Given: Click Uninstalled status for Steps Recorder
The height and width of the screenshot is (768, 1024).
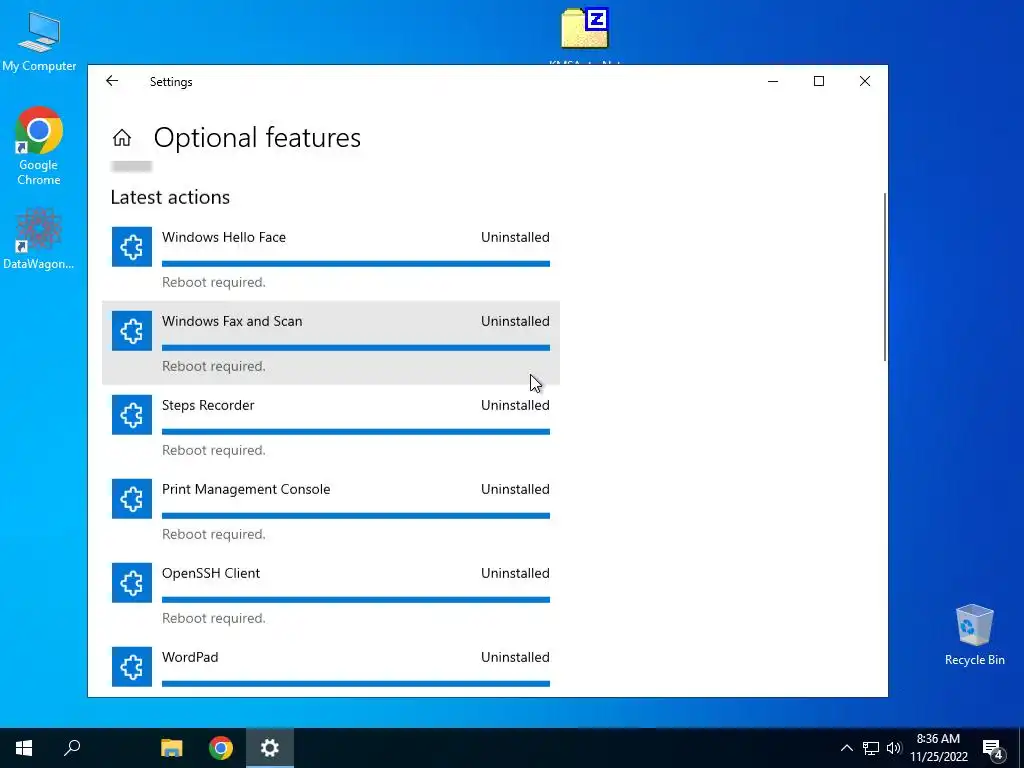Looking at the screenshot, I should click(515, 405).
